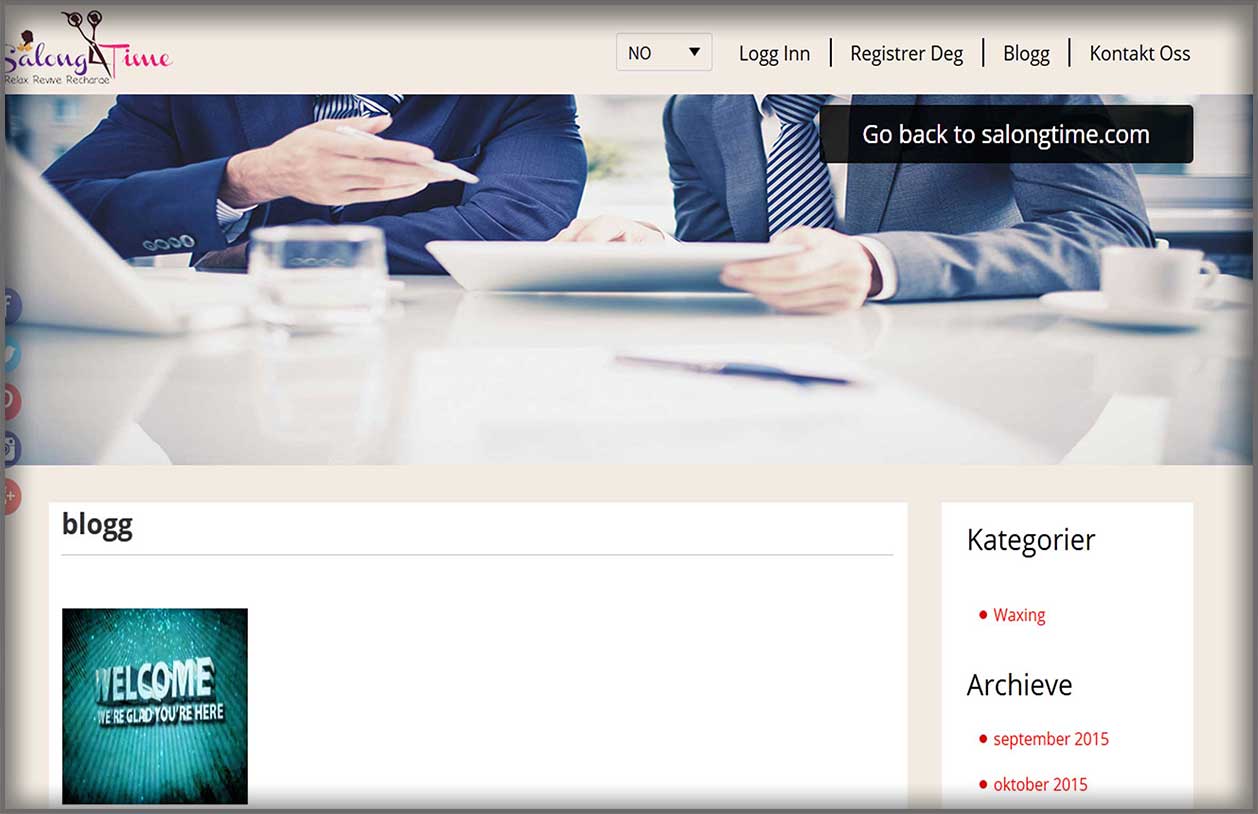Open the Welcome blog post thumbnail
The width and height of the screenshot is (1258, 814).
(x=155, y=705)
